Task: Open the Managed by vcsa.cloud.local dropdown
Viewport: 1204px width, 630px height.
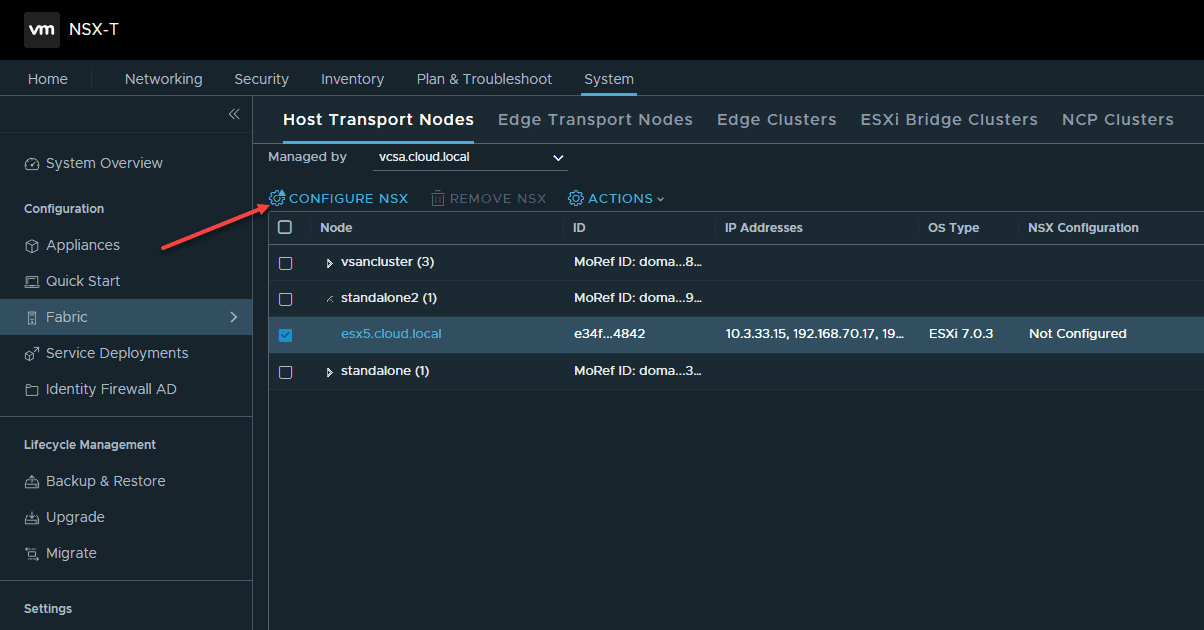Action: click(470, 157)
